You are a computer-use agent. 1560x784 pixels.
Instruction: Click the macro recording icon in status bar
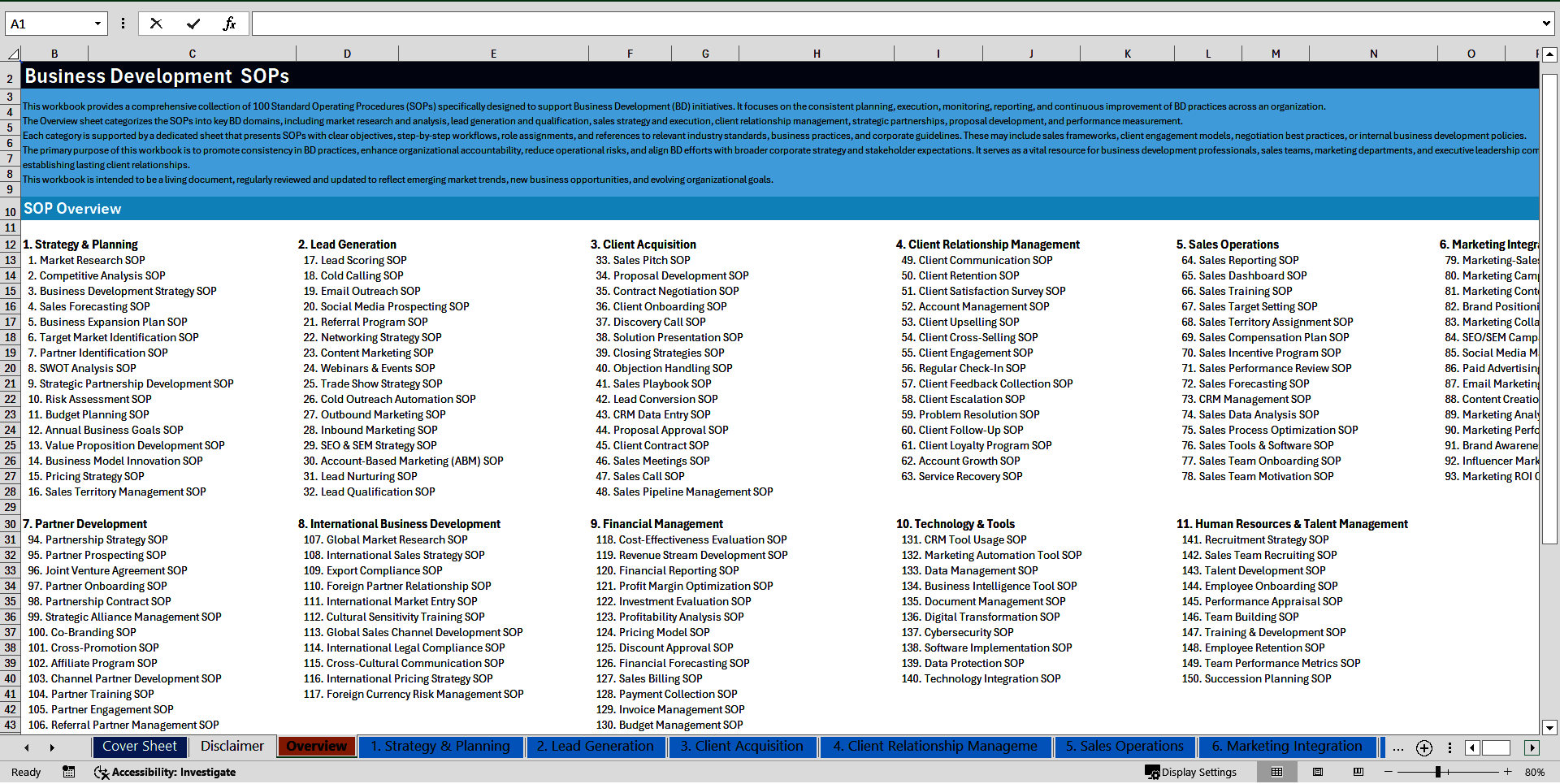(69, 772)
